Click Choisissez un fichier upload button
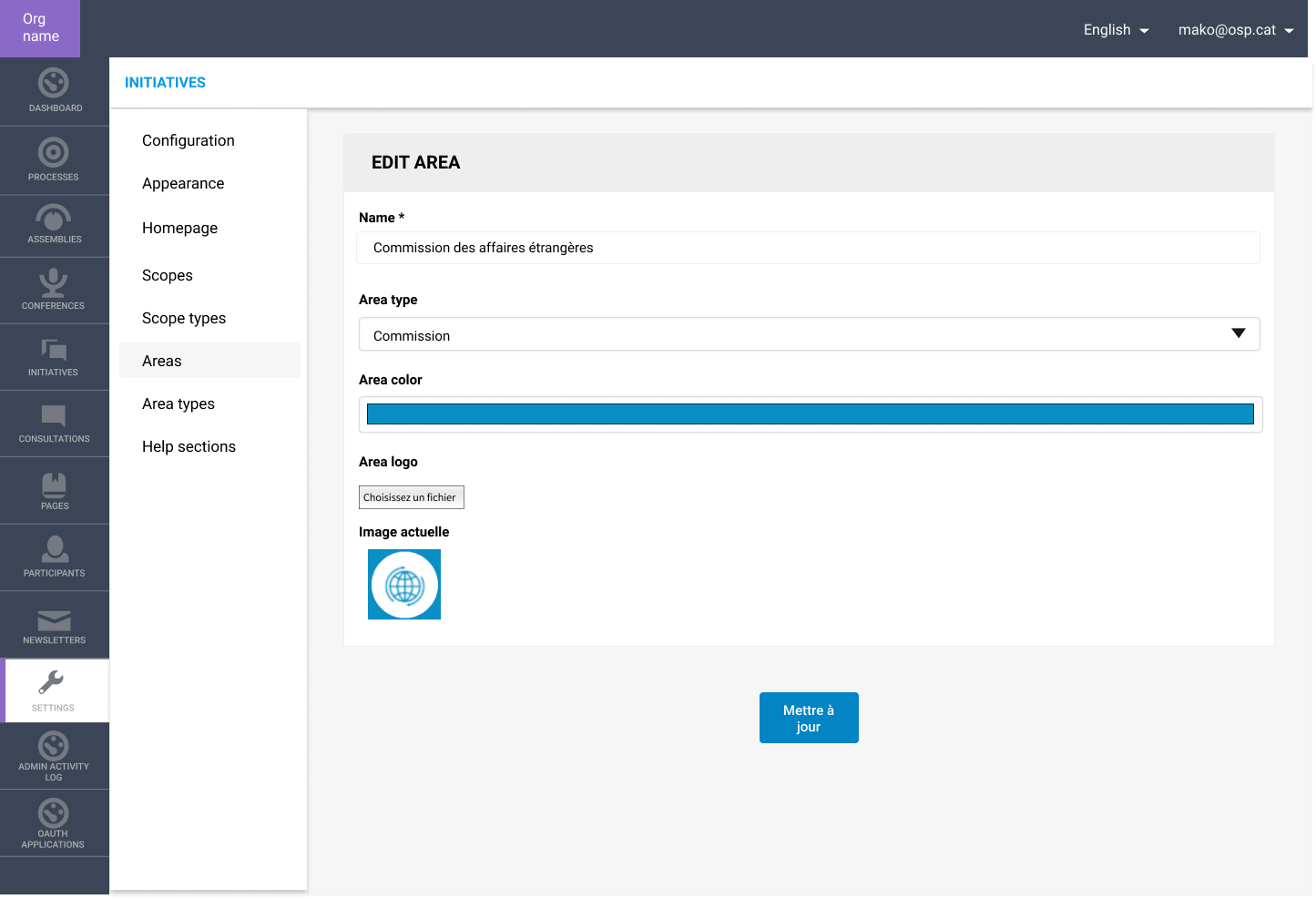Viewport: 1316px width, 899px height. [x=411, y=497]
